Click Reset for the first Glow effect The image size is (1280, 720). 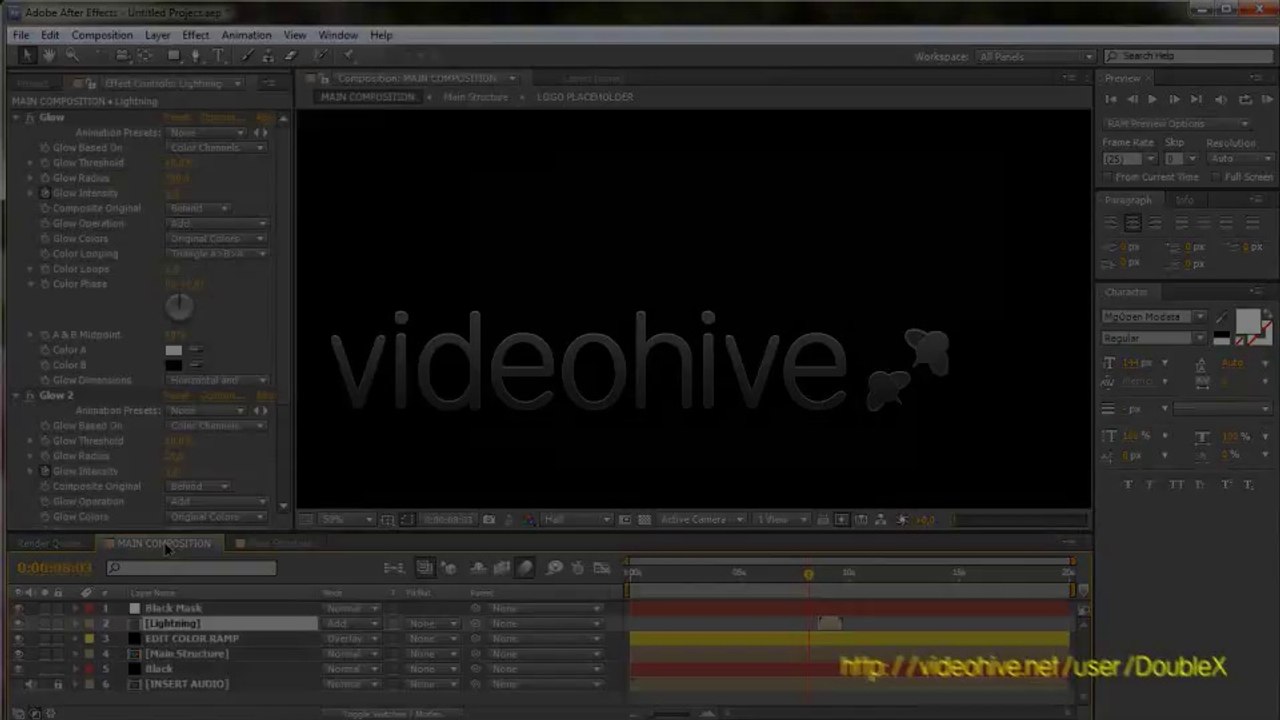coord(176,117)
